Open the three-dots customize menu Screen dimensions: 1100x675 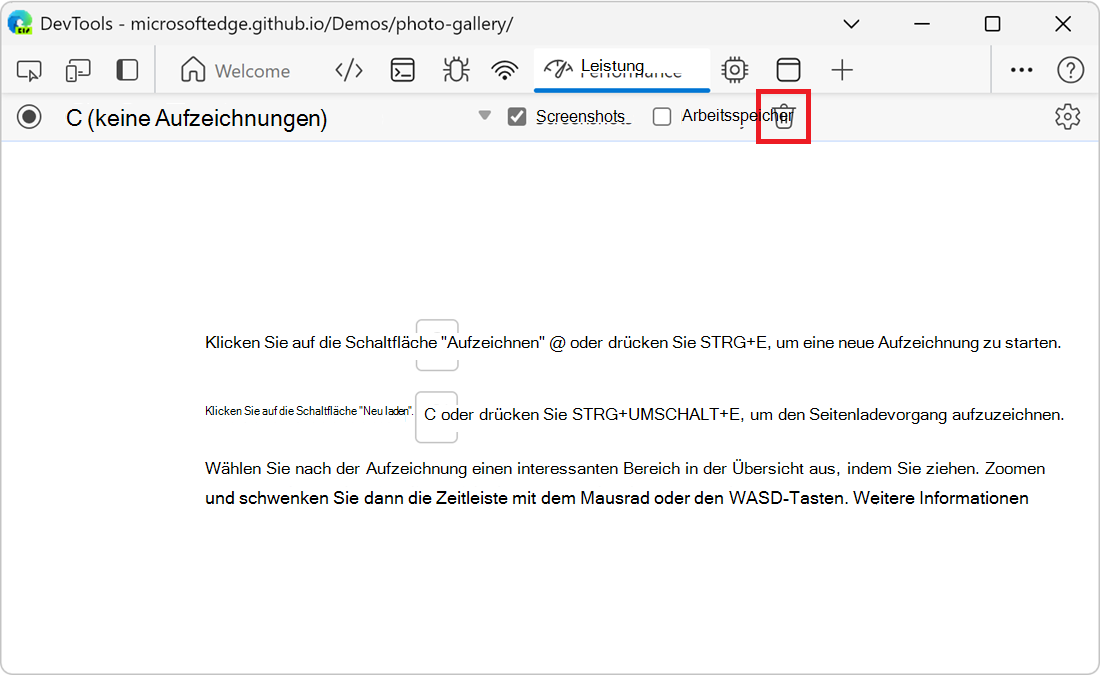pos(1021,70)
